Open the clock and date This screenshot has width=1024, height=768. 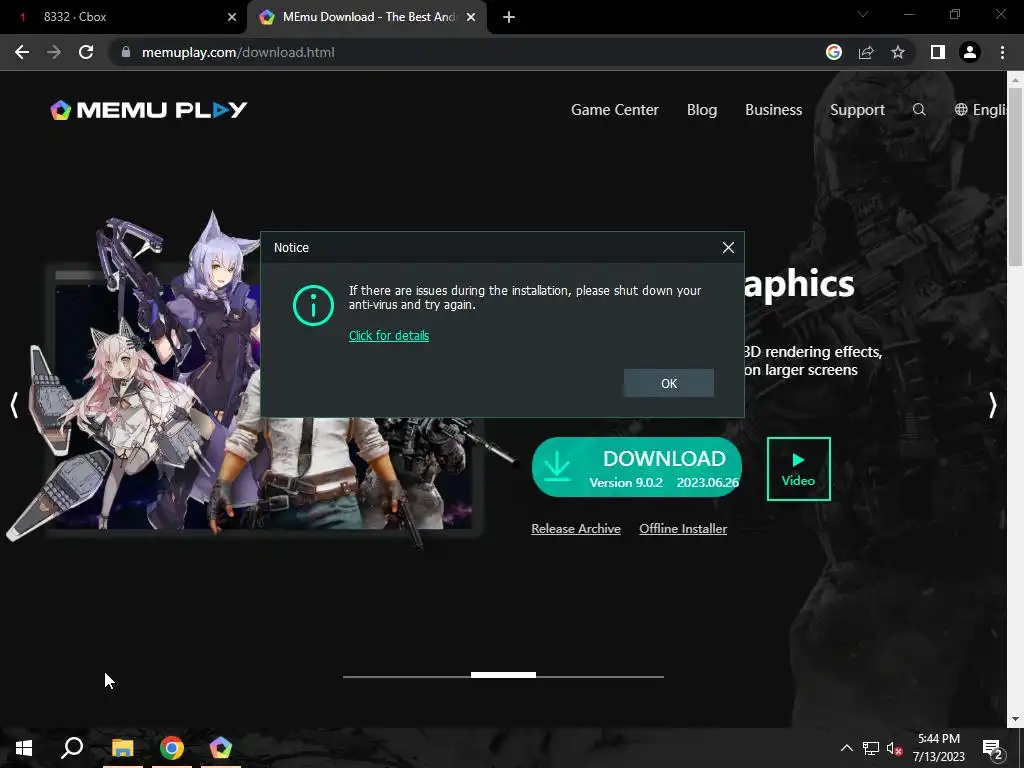click(939, 748)
